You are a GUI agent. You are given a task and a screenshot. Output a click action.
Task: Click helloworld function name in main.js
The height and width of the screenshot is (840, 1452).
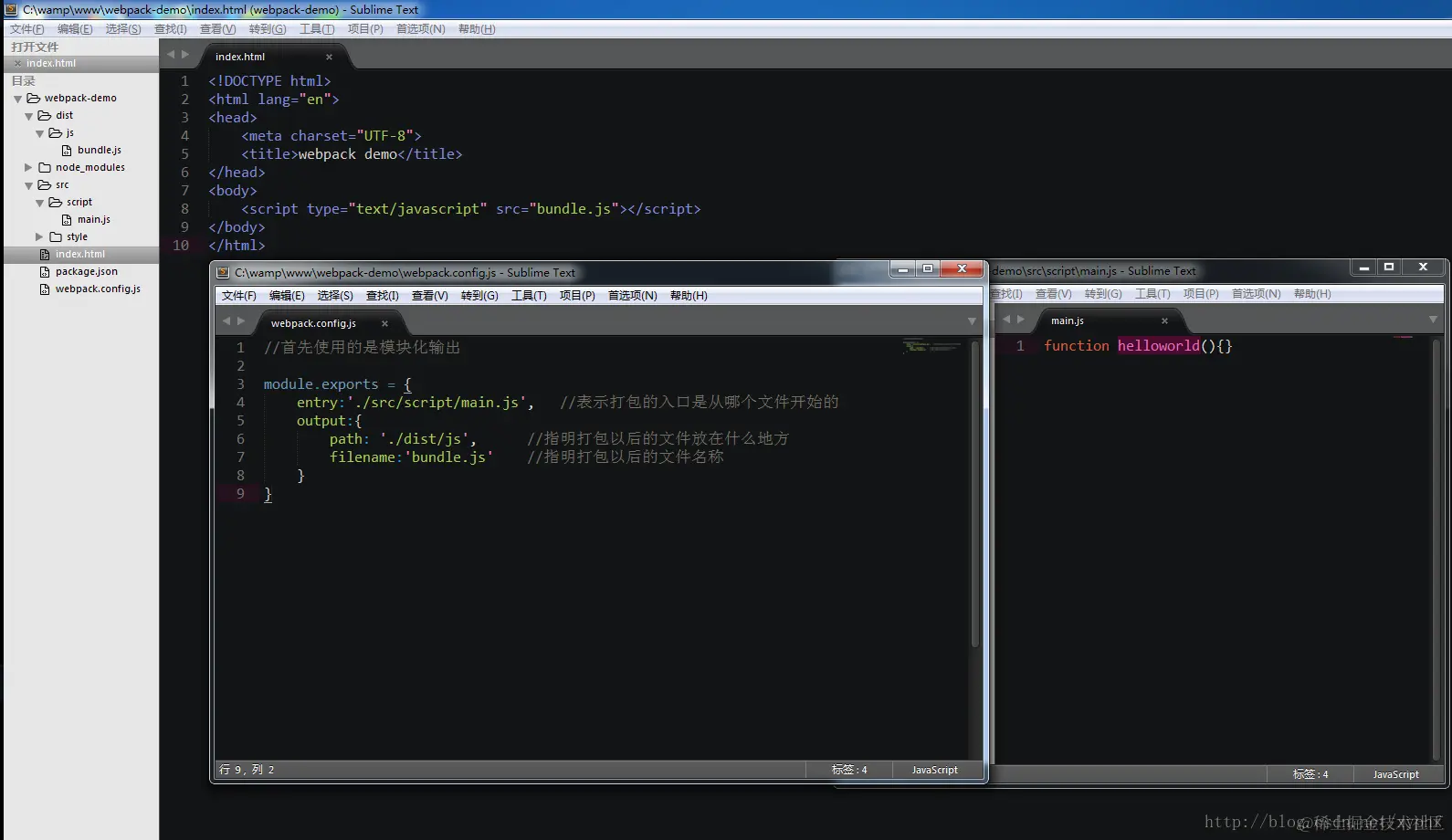1158,346
